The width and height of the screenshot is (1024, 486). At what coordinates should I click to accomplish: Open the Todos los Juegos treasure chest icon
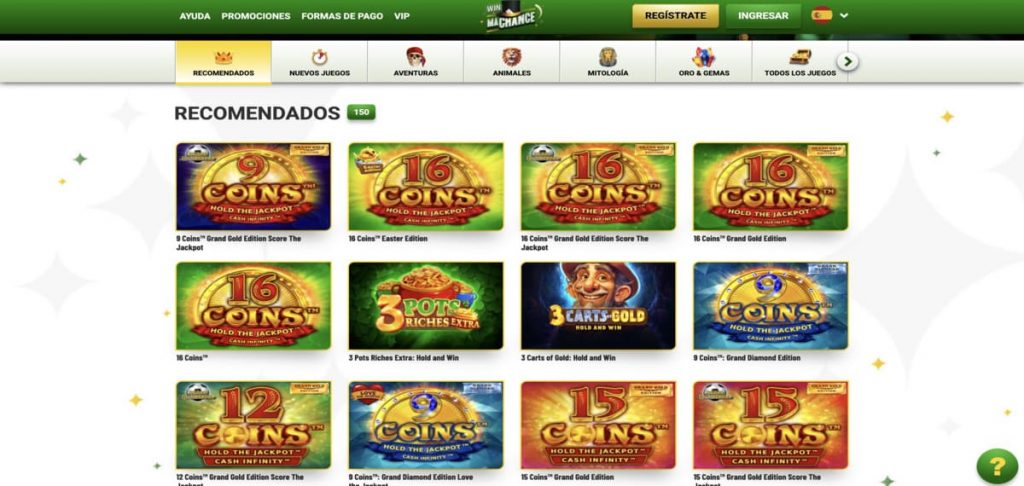[x=800, y=57]
